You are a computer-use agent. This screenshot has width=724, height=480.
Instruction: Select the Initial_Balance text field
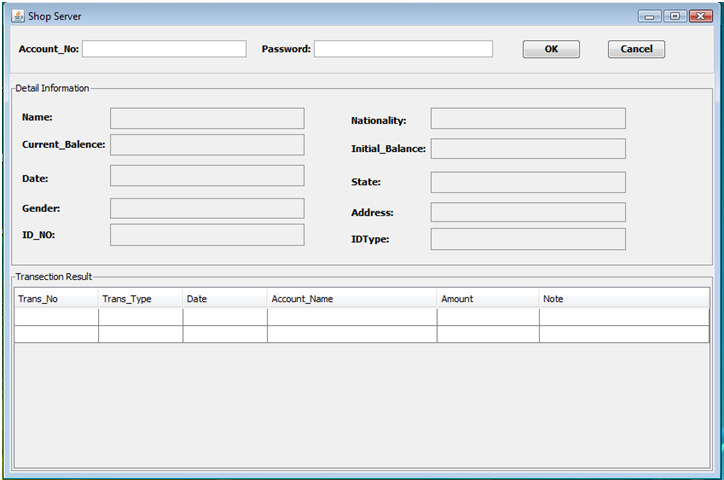tap(528, 149)
